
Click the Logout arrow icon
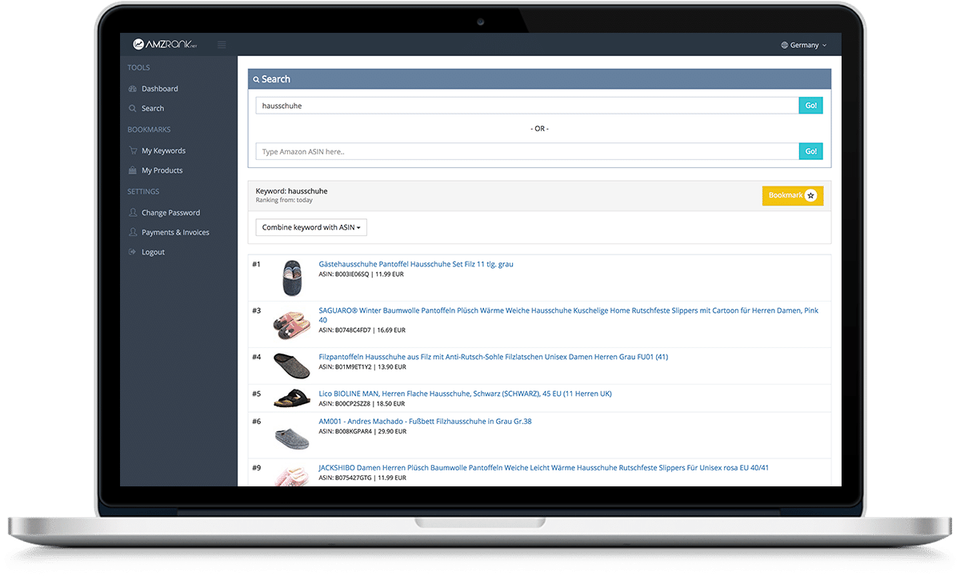point(133,253)
